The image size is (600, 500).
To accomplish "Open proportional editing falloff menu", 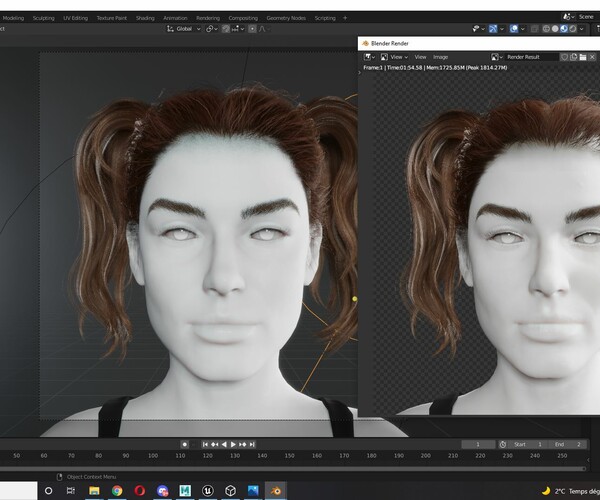I will tap(264, 29).
